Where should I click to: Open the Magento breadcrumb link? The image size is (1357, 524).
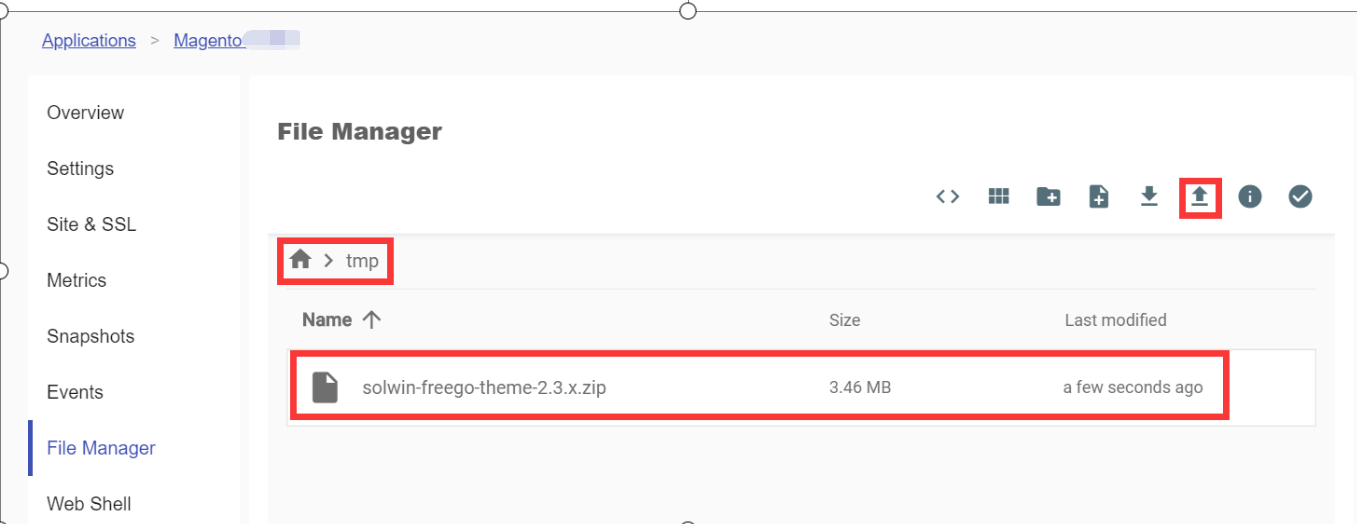tap(208, 41)
